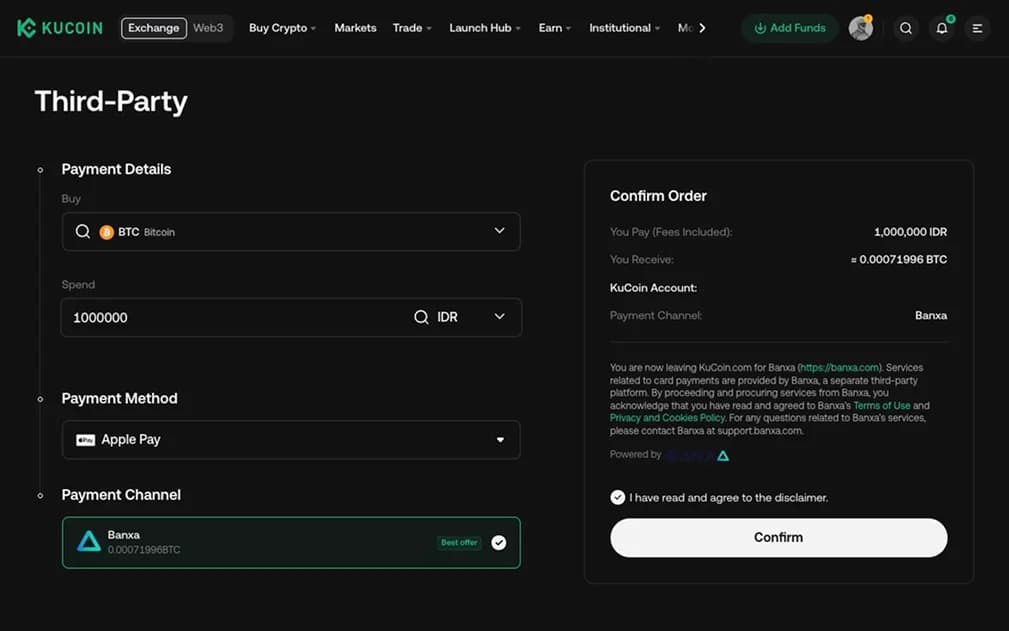
Task: Open the notifications bell
Action: click(x=941, y=28)
